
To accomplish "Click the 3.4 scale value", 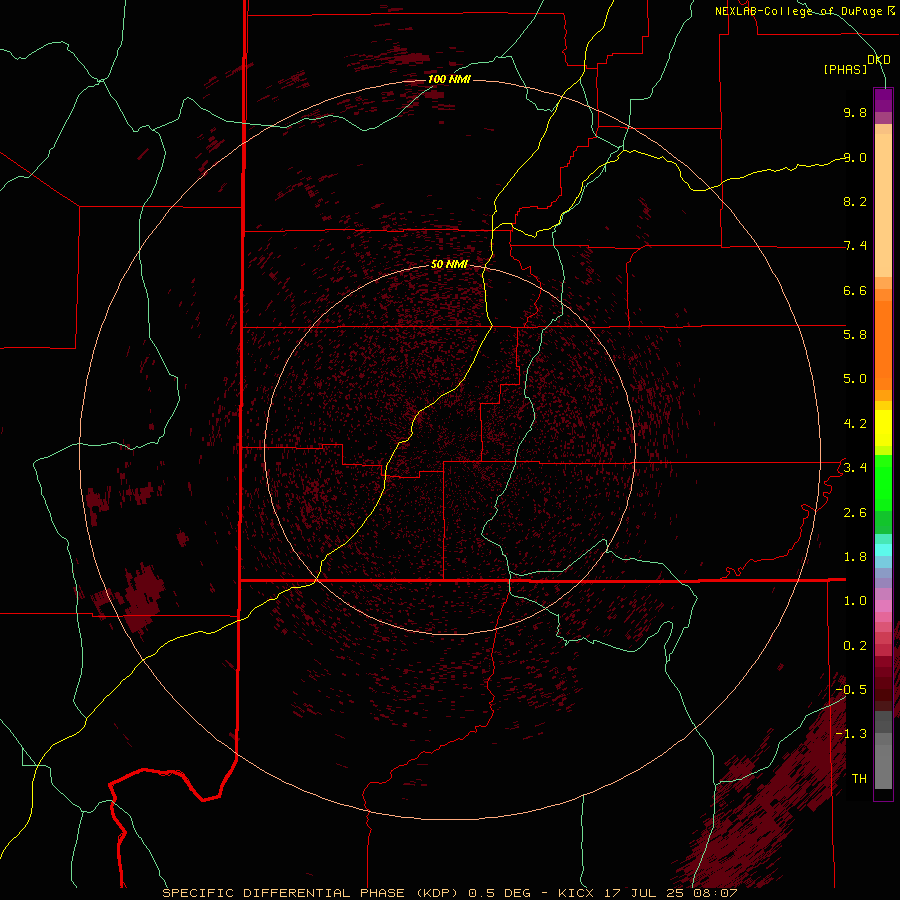I will [855, 468].
